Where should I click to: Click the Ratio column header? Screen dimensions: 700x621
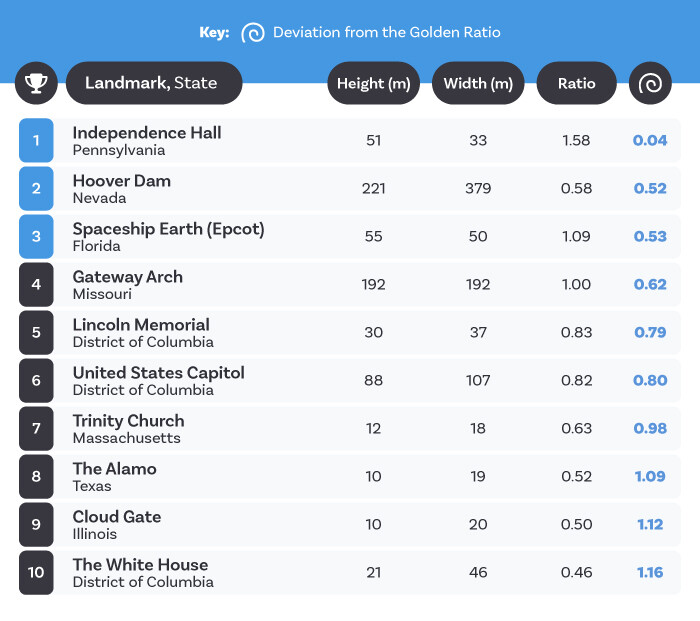[x=577, y=83]
